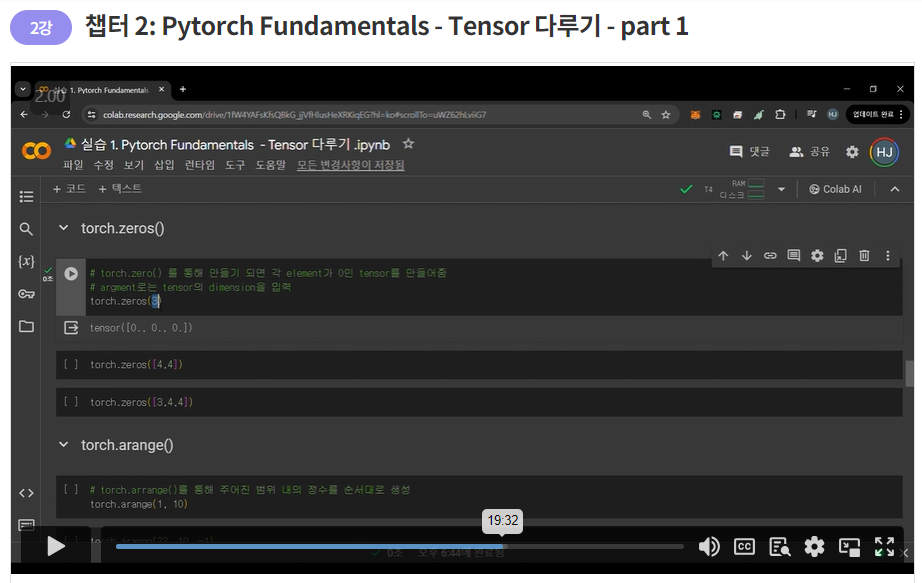922x583 pixels.
Task: Click 업데이트 완료 browser update button
Action: coord(877,115)
